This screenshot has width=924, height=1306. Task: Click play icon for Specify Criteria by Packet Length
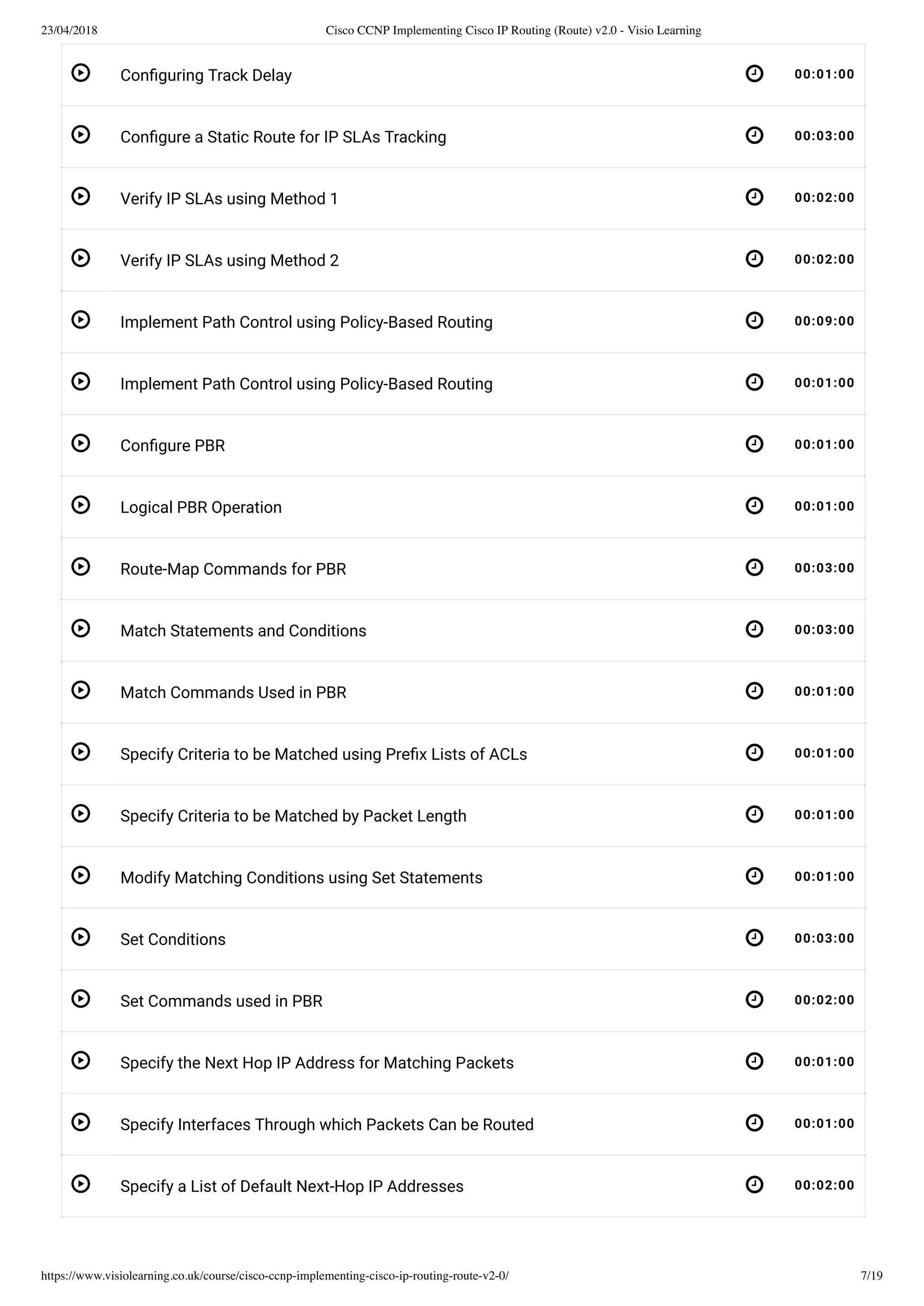(81, 813)
